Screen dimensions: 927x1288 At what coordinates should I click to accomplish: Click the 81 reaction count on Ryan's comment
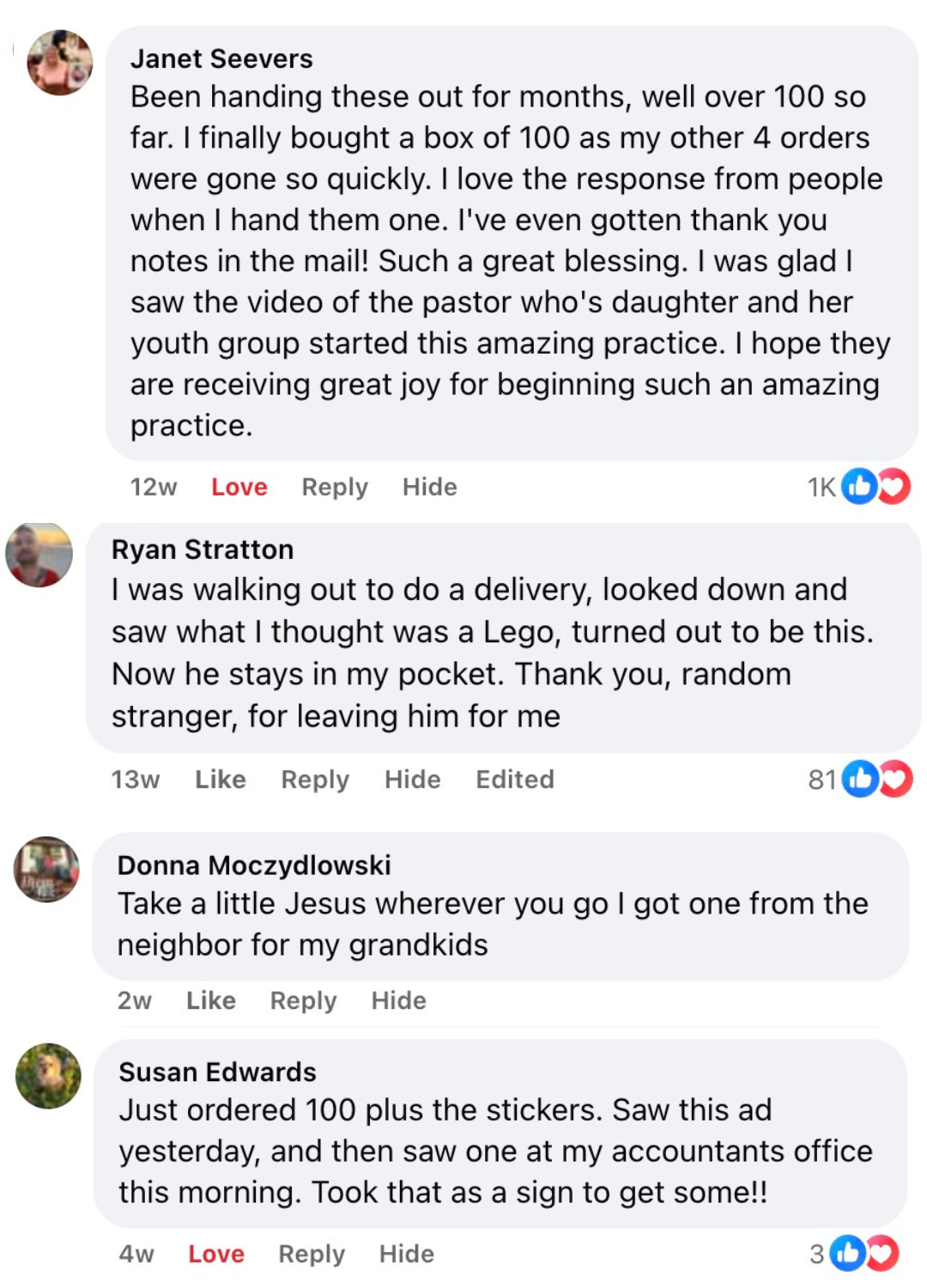click(821, 779)
